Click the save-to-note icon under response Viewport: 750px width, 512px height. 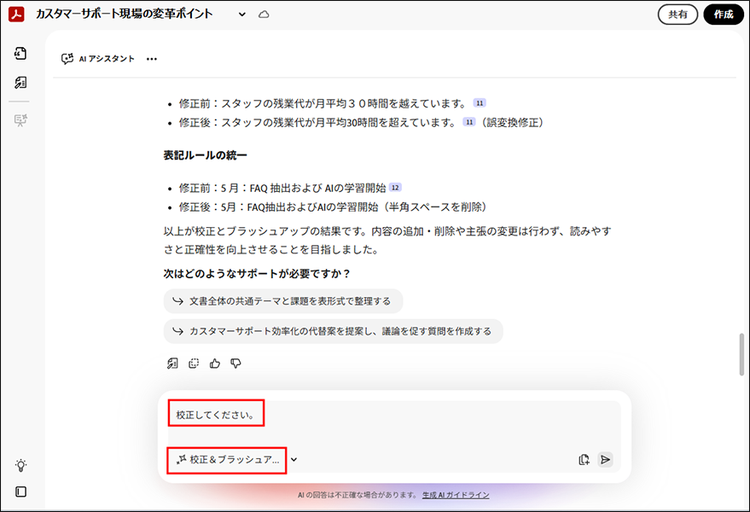172,364
